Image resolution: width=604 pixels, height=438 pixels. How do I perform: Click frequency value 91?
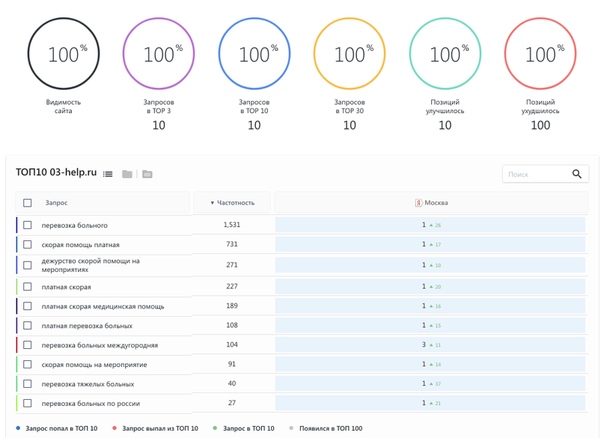pyautogui.click(x=232, y=364)
